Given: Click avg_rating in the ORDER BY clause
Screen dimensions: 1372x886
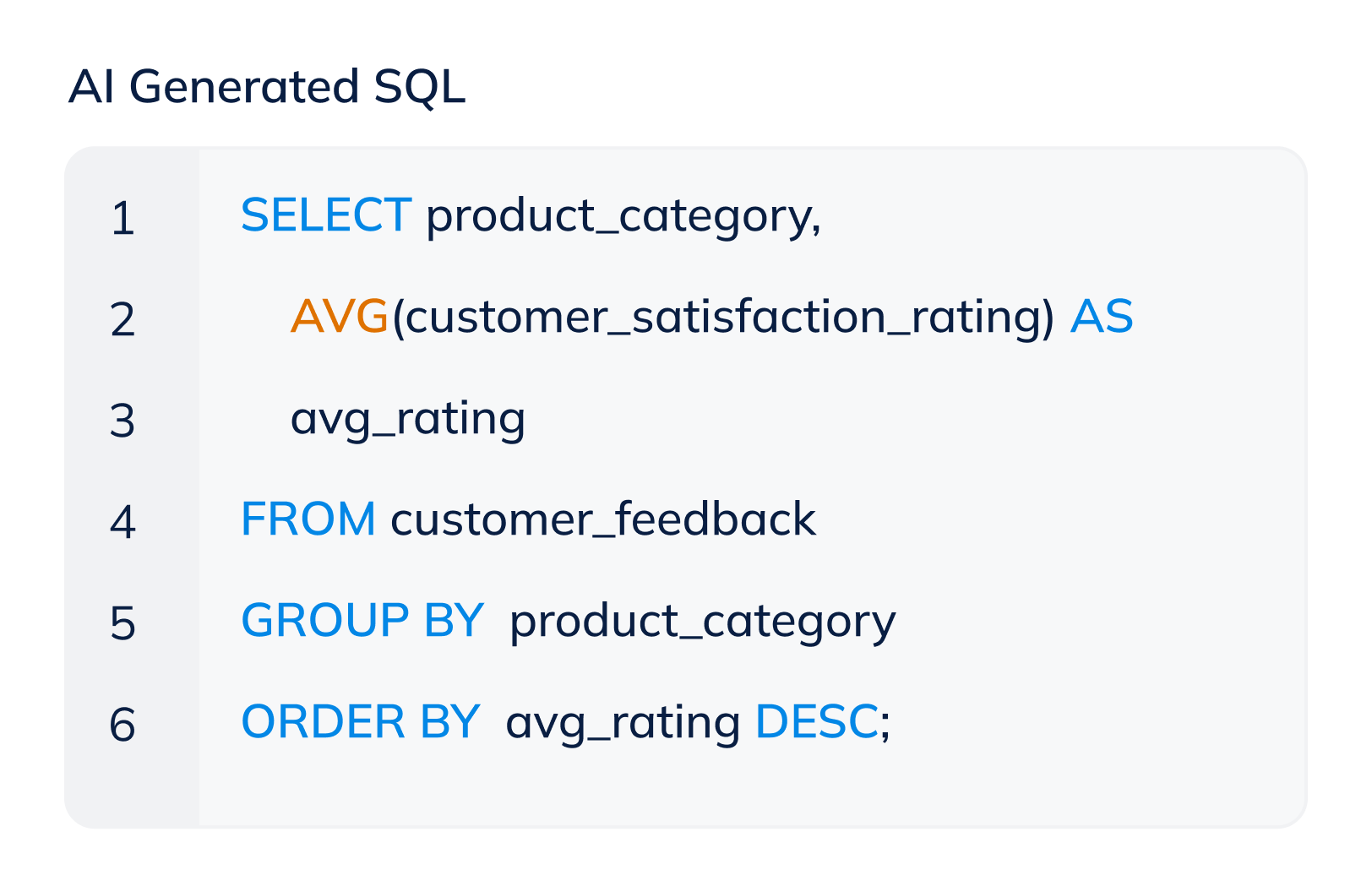Looking at the screenshot, I should point(623,724).
